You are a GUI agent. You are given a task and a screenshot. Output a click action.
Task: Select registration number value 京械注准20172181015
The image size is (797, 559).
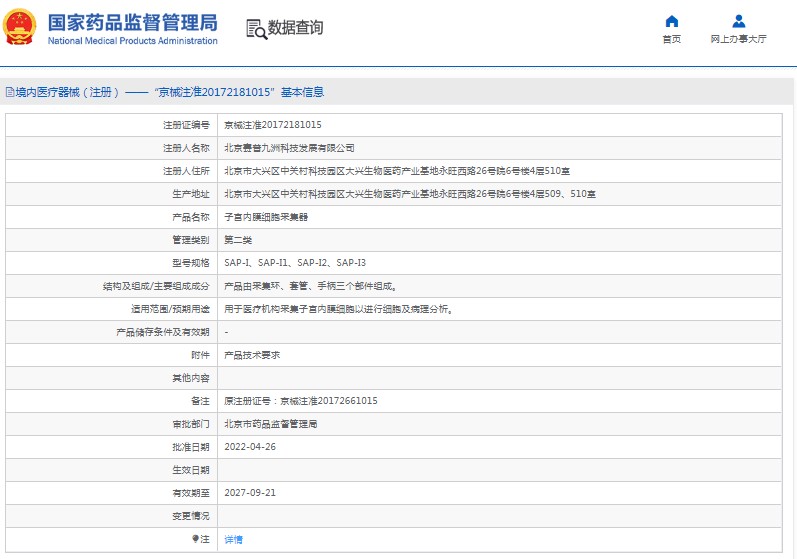point(272,125)
